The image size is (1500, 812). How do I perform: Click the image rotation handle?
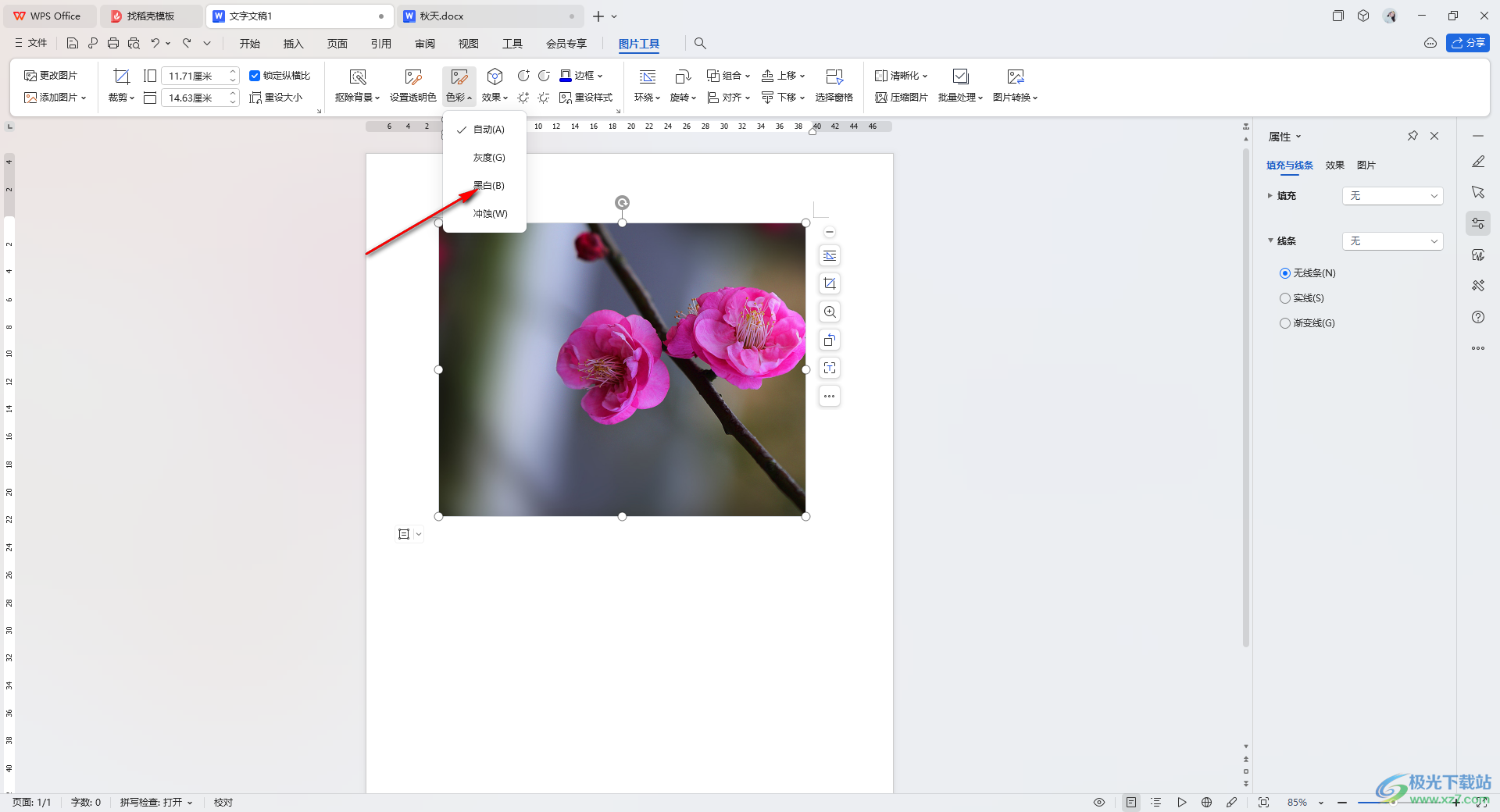(x=622, y=203)
